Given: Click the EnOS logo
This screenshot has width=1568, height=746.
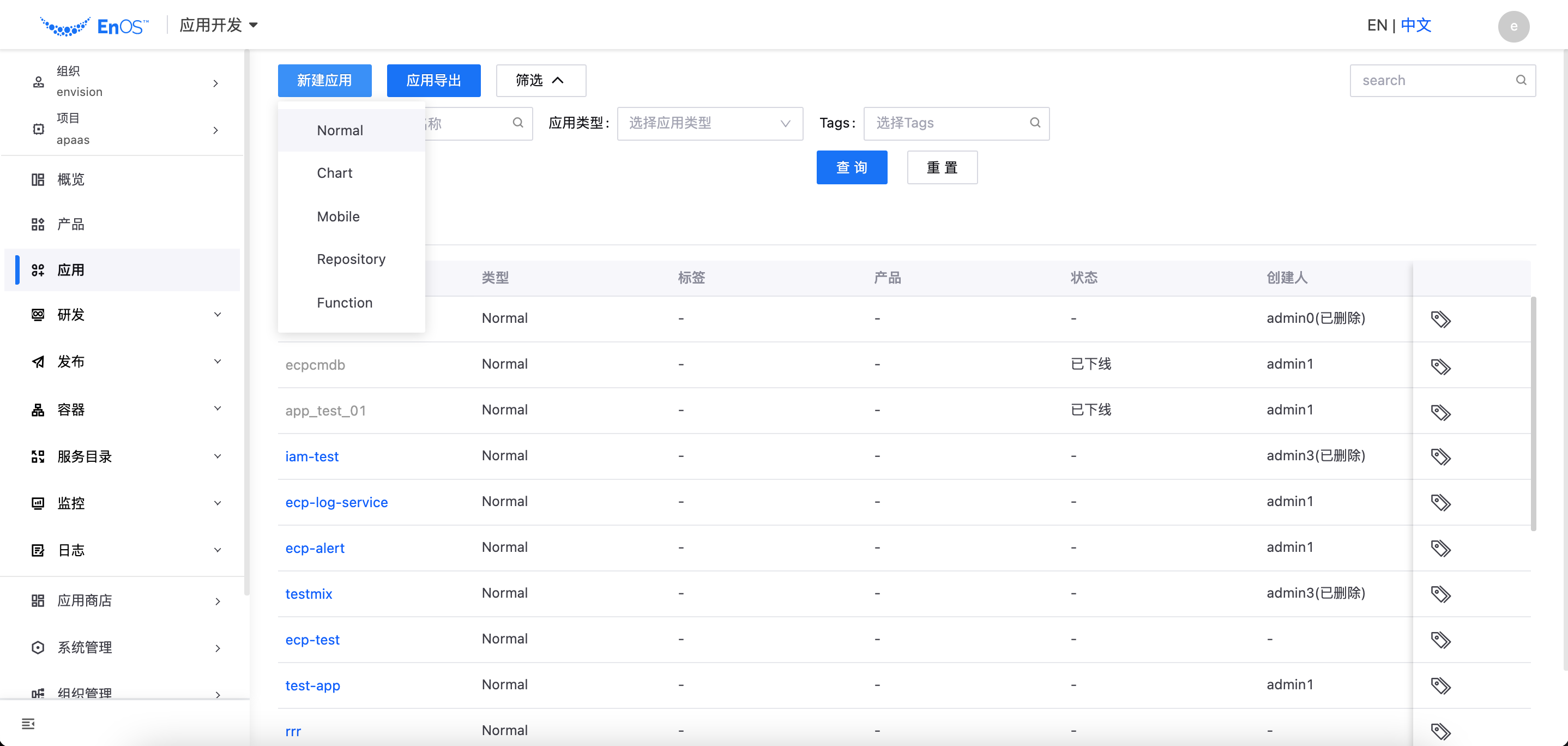Looking at the screenshot, I should 94,25.
